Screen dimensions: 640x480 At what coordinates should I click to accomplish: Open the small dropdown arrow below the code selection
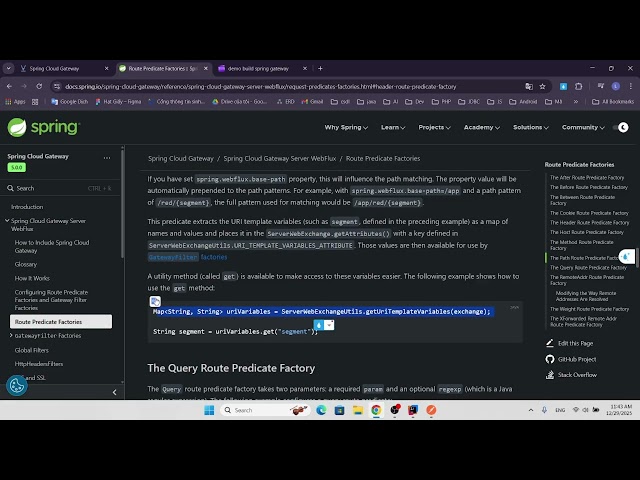329,325
